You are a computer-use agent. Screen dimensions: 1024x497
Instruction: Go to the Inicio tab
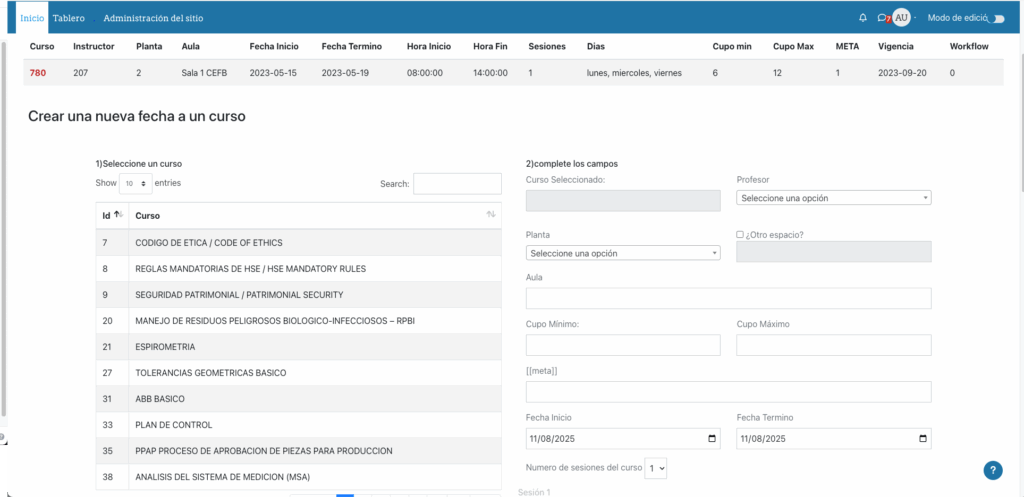point(32,18)
